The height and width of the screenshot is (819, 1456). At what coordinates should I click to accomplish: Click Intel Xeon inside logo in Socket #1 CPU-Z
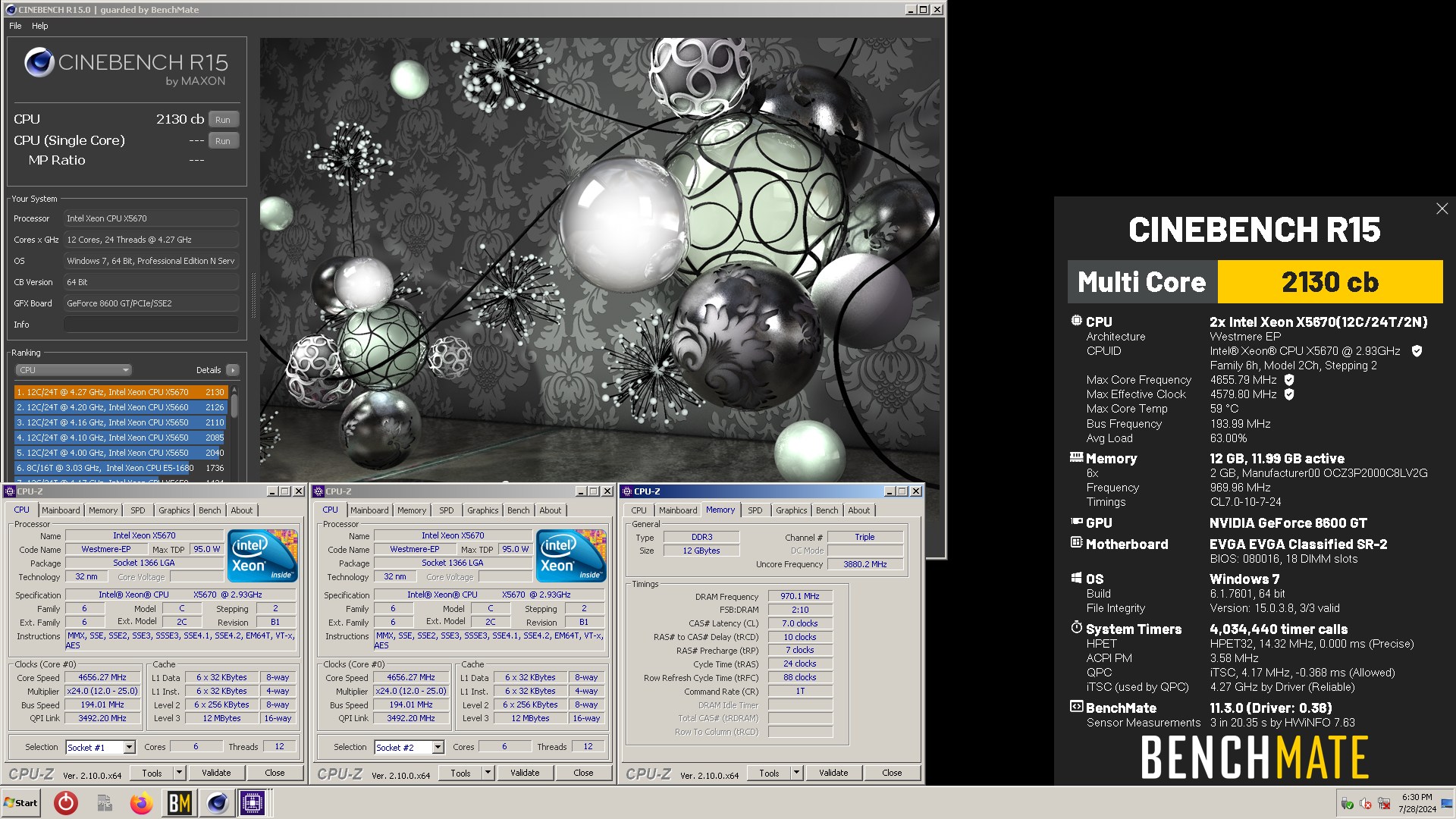coord(262,556)
